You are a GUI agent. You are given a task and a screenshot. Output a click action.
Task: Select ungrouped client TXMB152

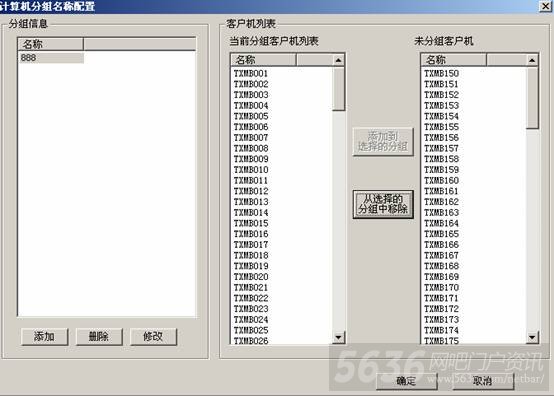click(x=441, y=95)
